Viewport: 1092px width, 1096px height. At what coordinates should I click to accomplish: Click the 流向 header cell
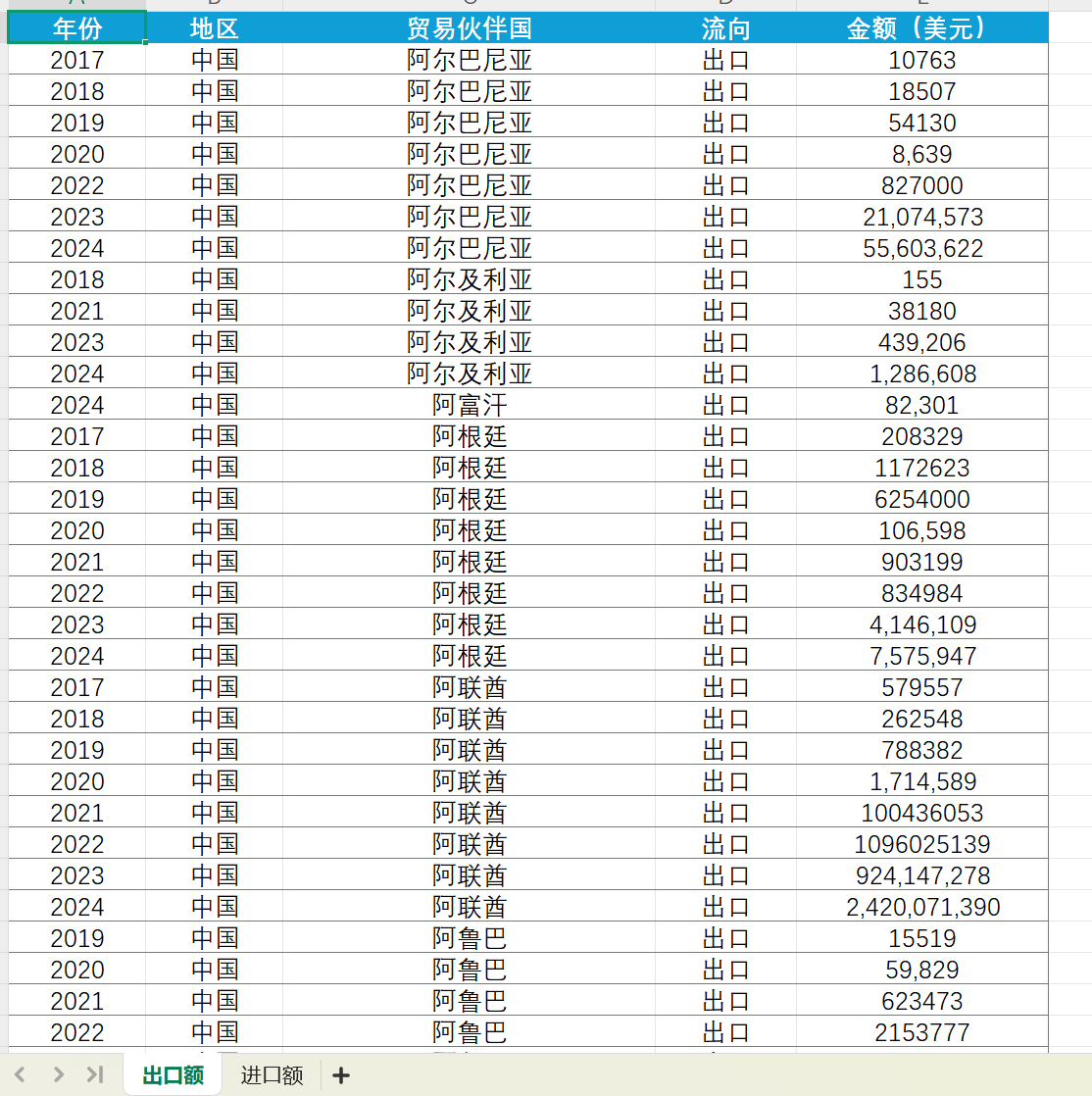(x=725, y=28)
